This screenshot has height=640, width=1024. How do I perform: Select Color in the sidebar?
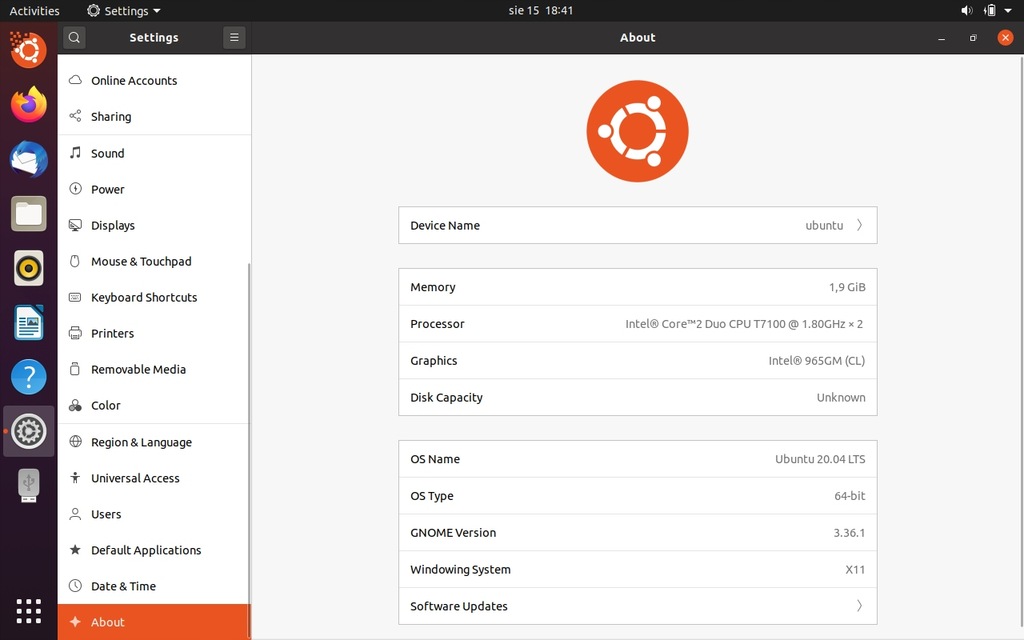tap(154, 406)
